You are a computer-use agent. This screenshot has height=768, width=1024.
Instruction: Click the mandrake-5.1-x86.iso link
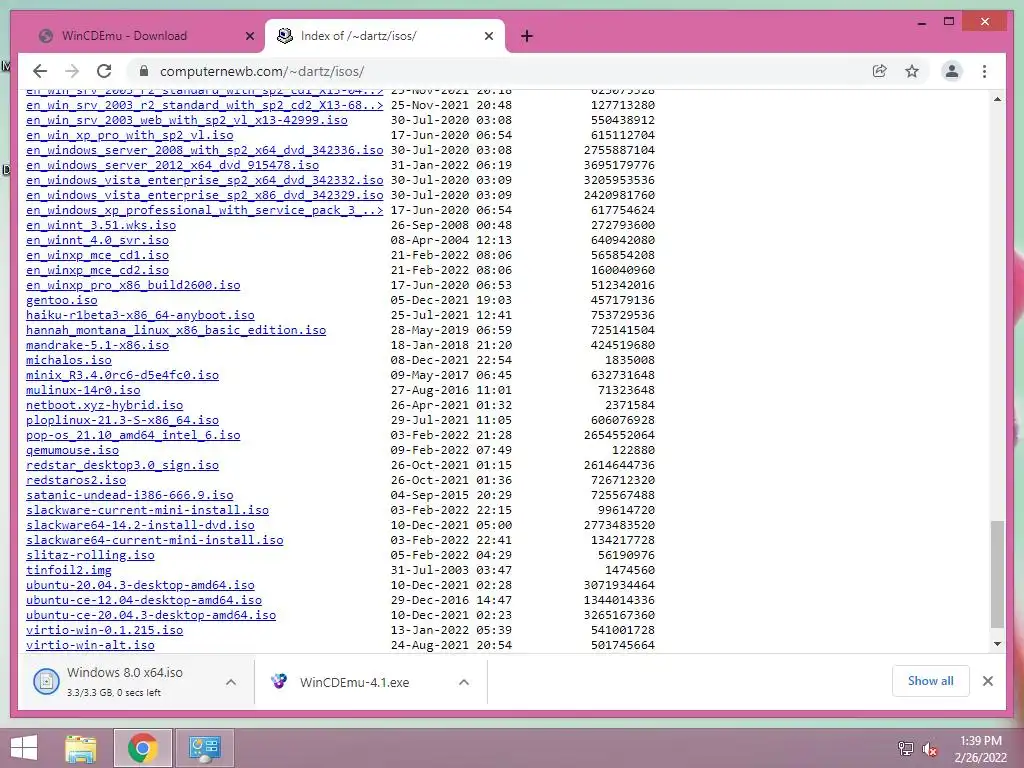97,345
